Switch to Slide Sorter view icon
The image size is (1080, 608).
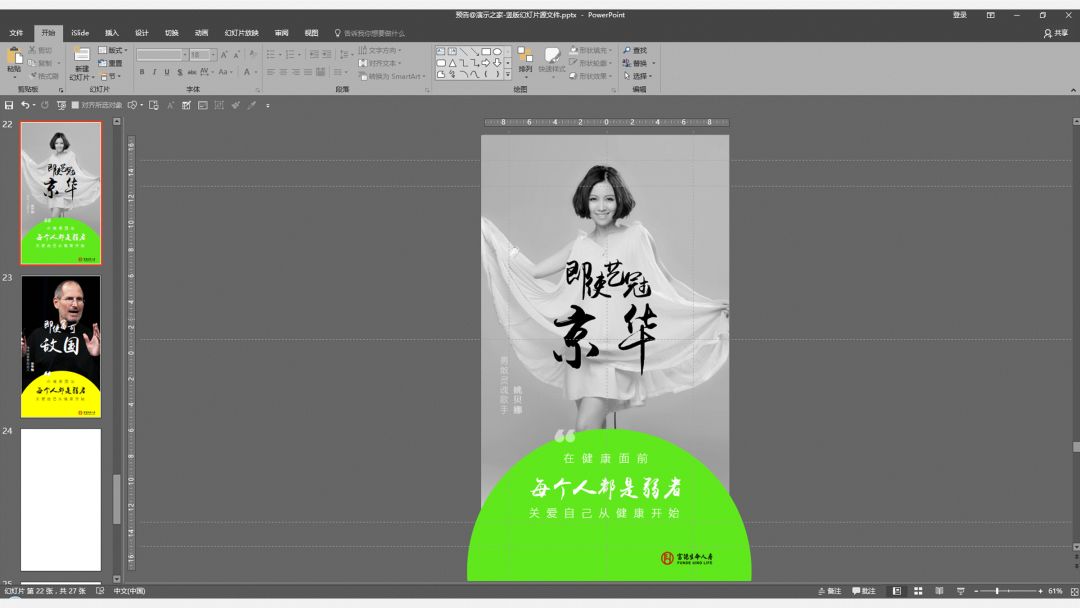pos(918,591)
